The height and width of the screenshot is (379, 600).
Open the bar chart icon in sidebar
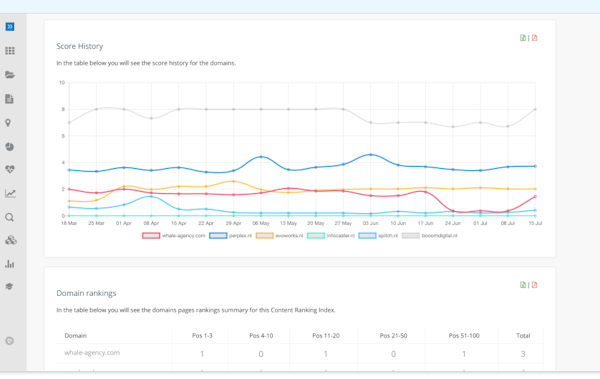point(10,264)
